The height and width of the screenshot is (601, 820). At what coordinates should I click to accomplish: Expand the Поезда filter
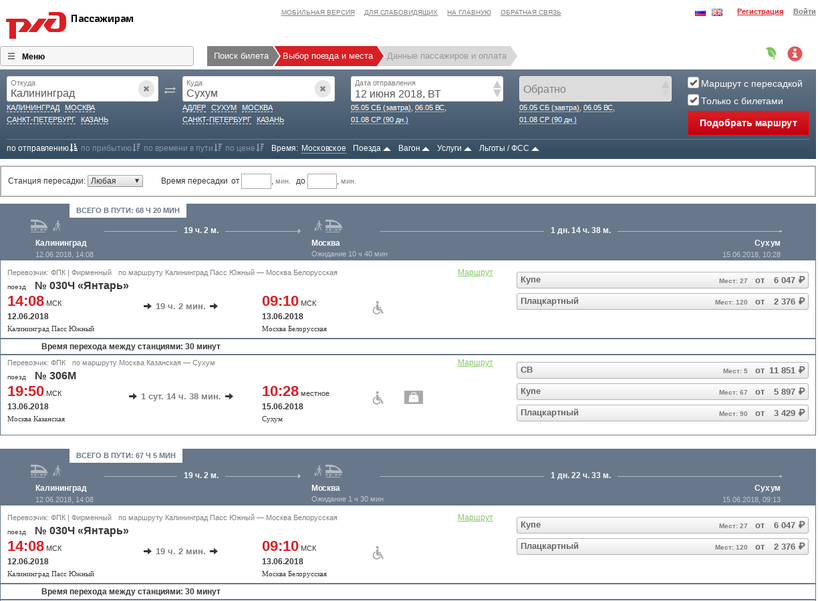coord(372,148)
